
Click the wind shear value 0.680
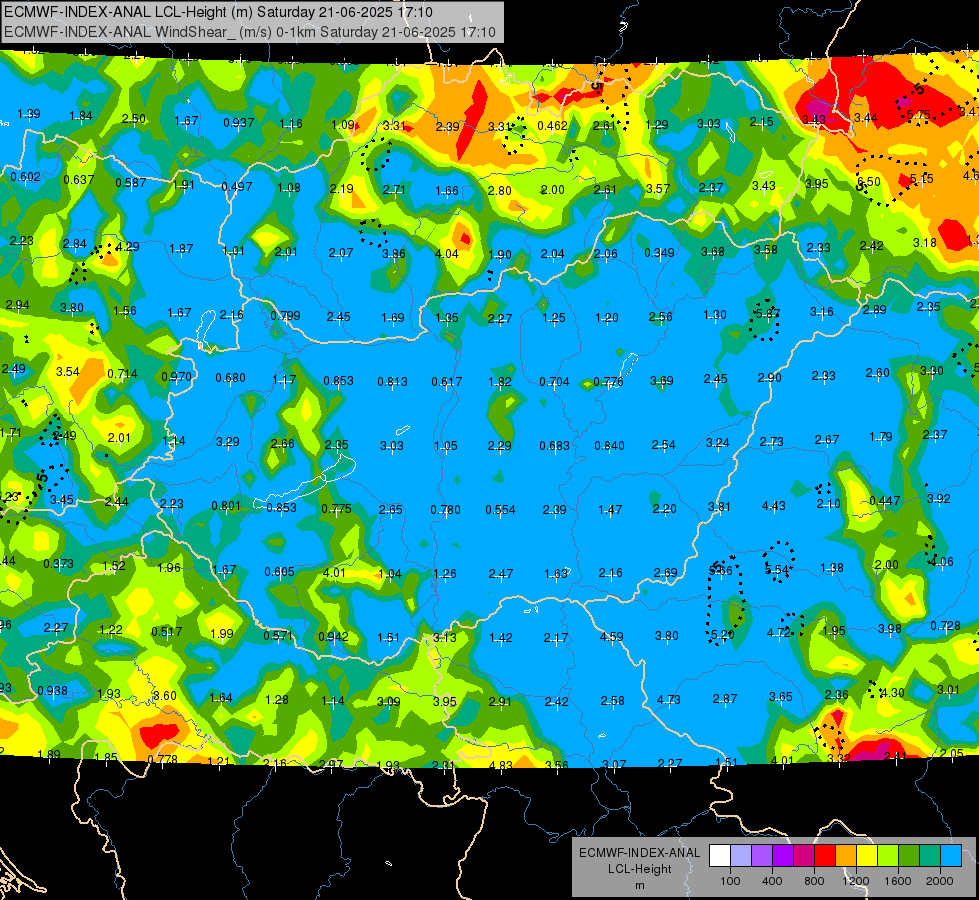point(230,377)
